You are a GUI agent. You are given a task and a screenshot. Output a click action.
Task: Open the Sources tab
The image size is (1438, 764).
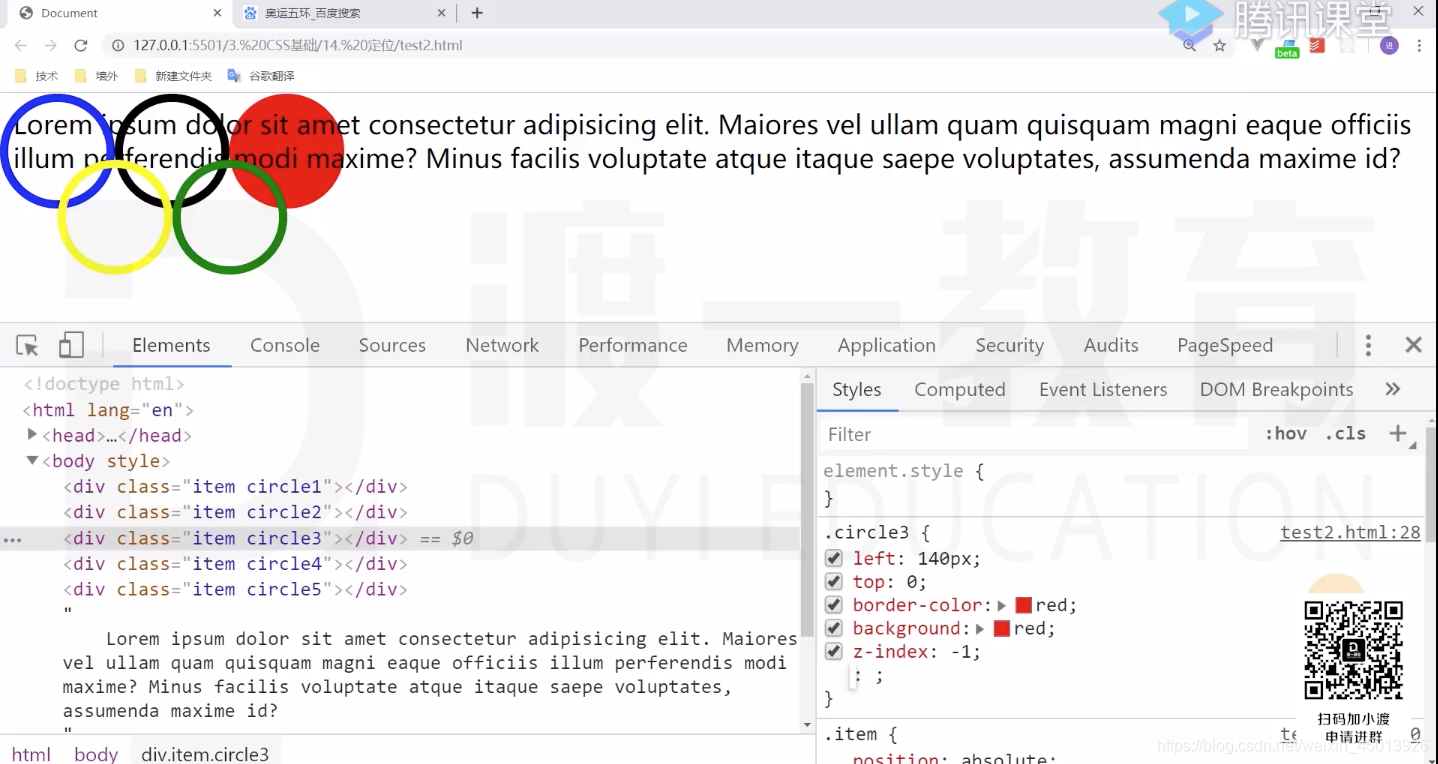click(x=392, y=346)
